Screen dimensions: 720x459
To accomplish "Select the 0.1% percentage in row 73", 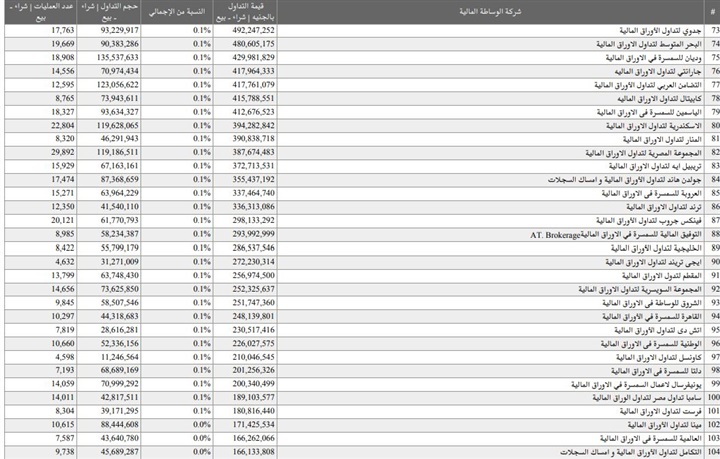I will (202, 30).
